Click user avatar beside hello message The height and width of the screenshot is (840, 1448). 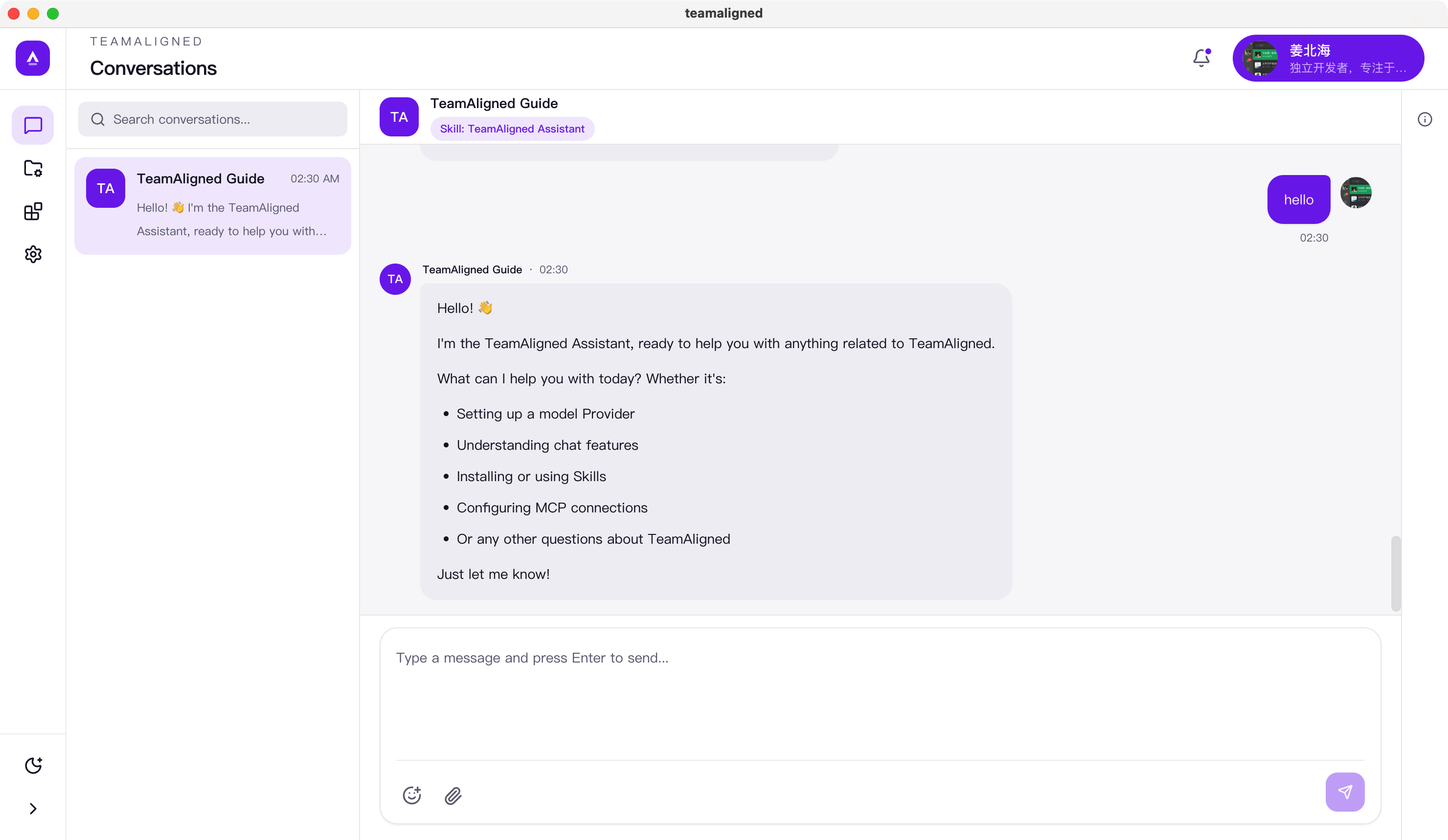(1356, 193)
